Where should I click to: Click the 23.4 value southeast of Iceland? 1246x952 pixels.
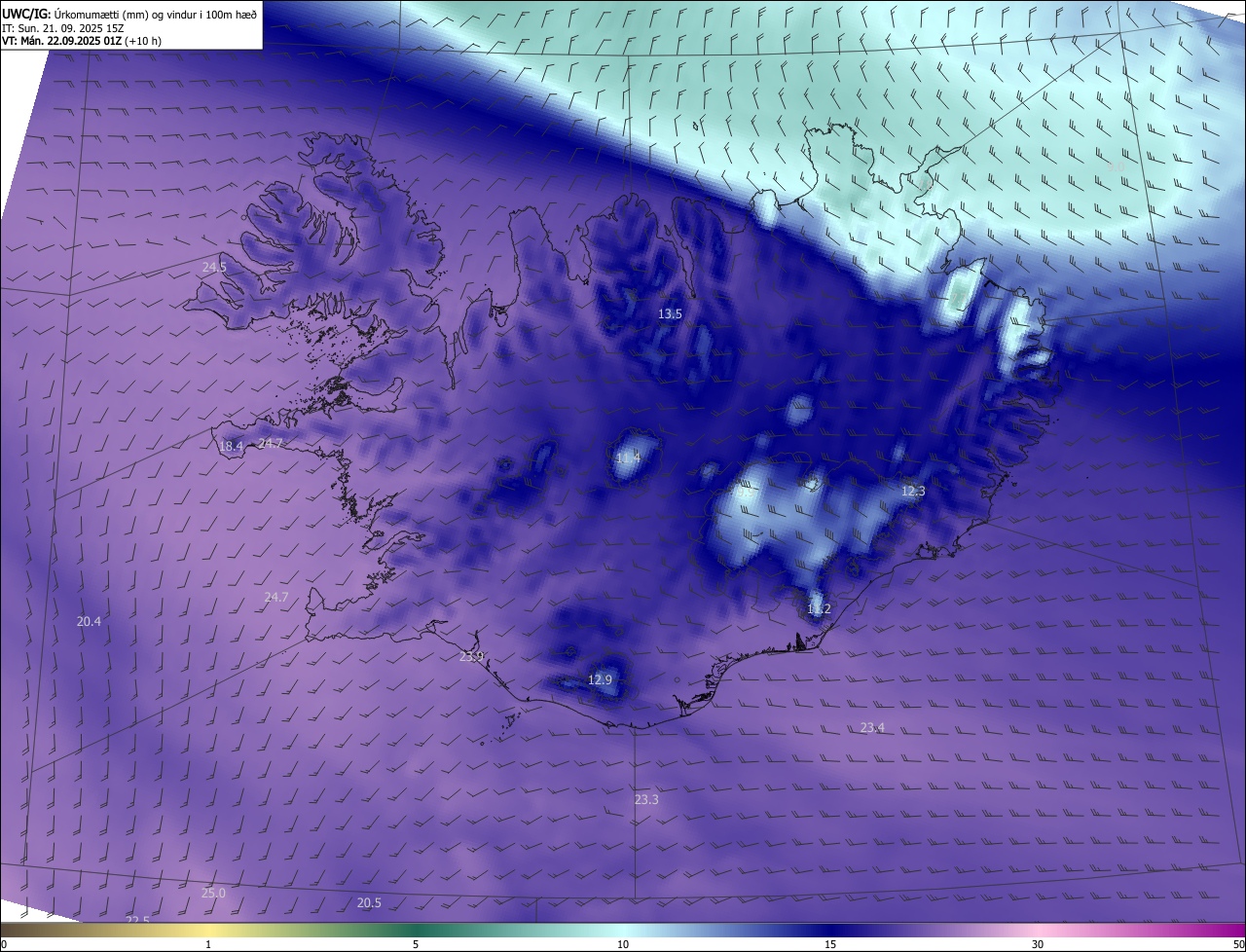[x=872, y=728]
